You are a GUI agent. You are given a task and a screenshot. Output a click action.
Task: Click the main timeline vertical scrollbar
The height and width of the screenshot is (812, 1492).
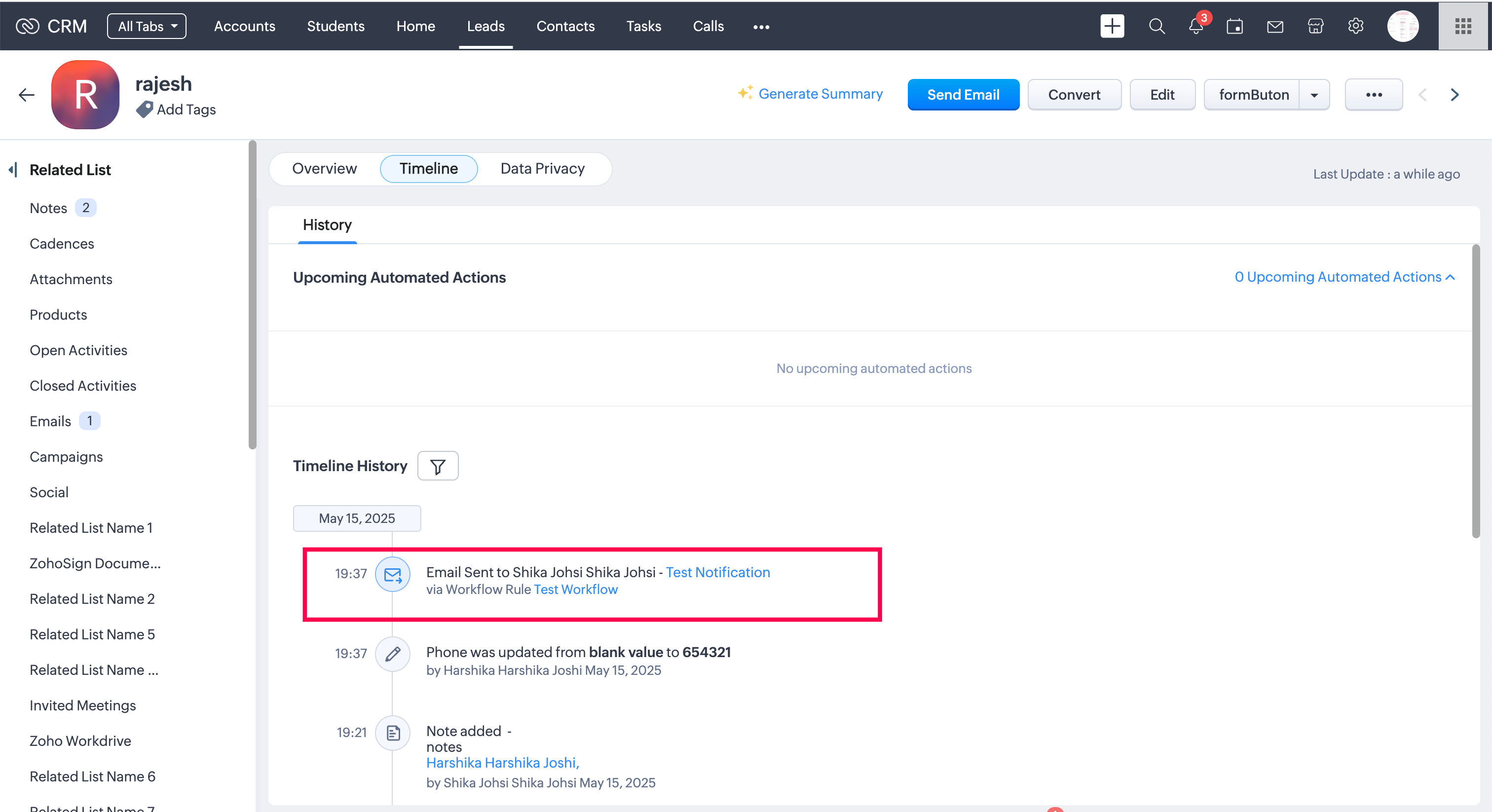1476,392
